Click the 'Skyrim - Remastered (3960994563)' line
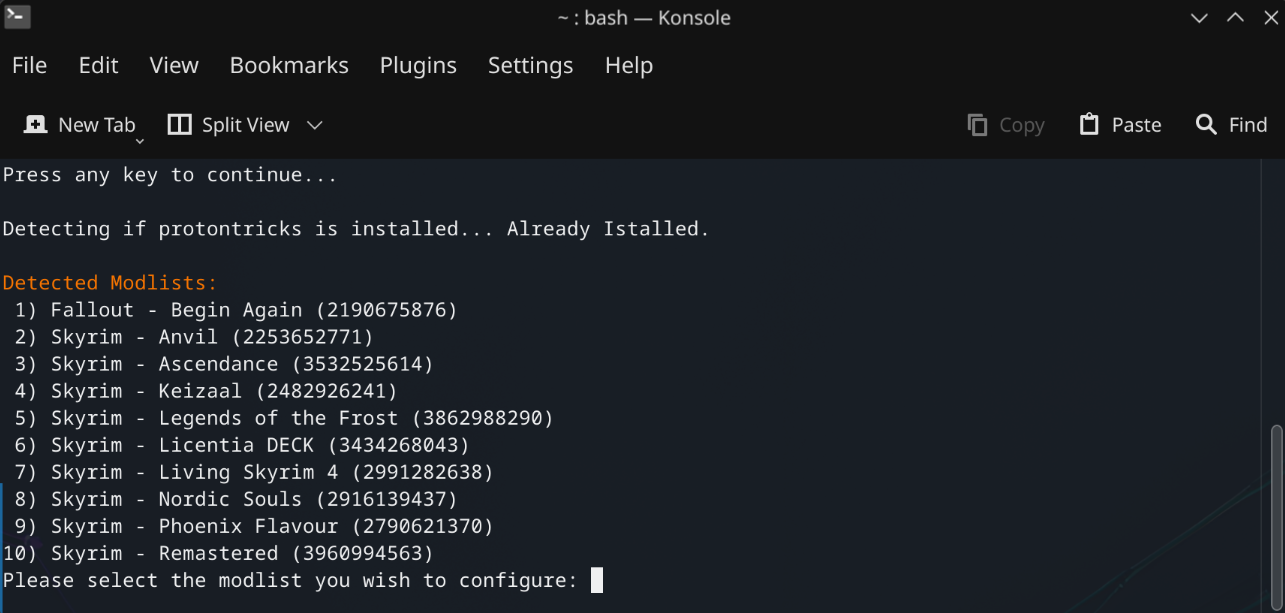This screenshot has height=613, width=1285. [x=218, y=553]
